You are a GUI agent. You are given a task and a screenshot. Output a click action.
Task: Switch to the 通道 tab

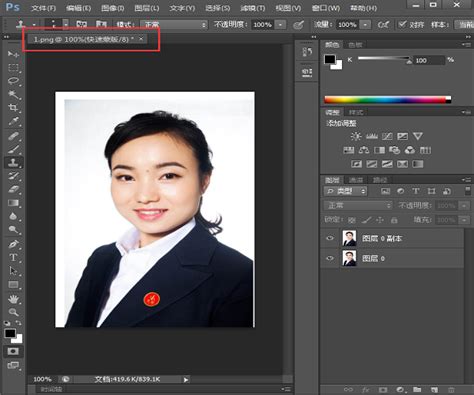[356, 180]
